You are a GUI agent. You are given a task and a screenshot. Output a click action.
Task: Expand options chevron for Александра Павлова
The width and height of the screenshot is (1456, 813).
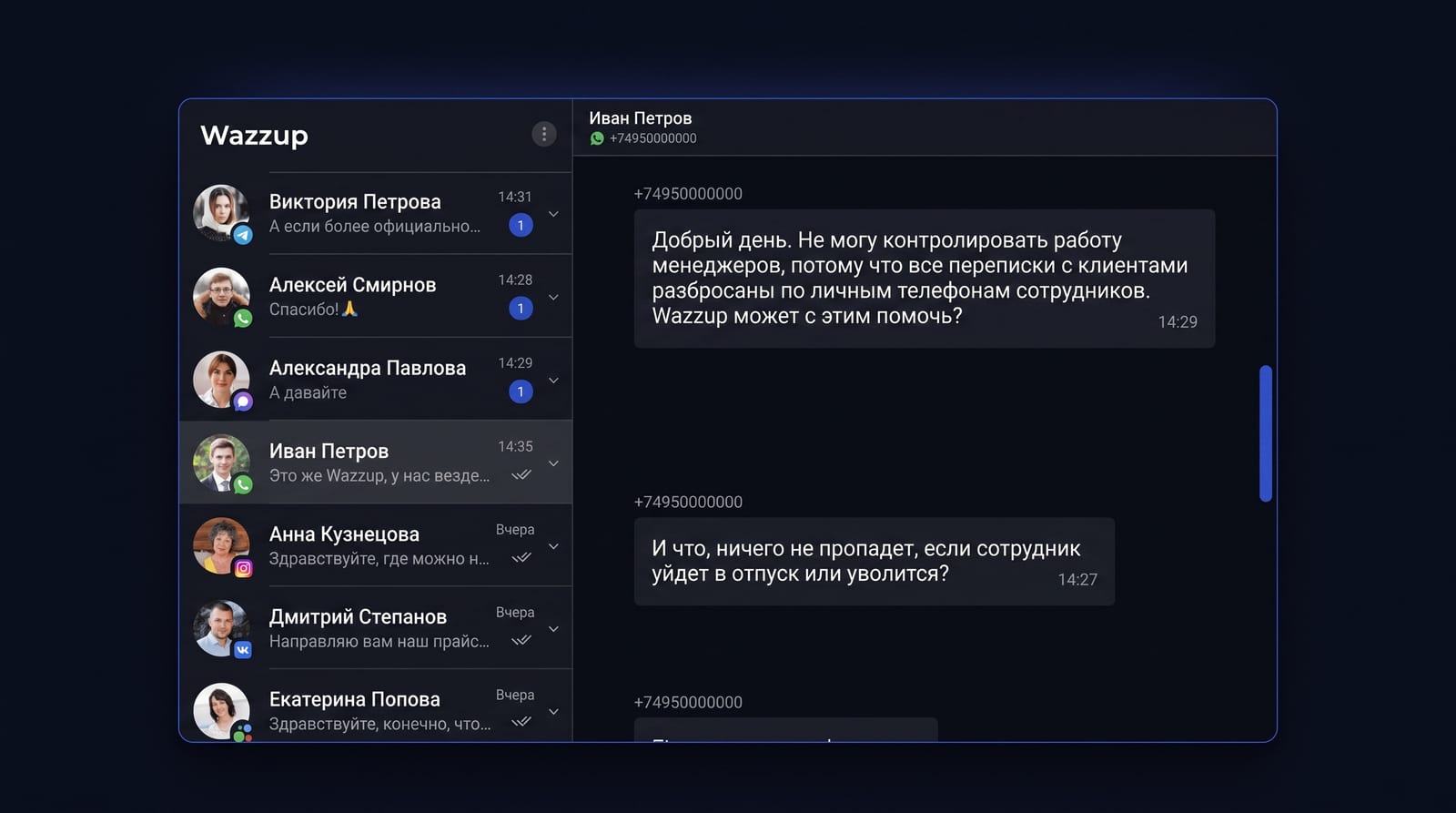[x=553, y=380]
